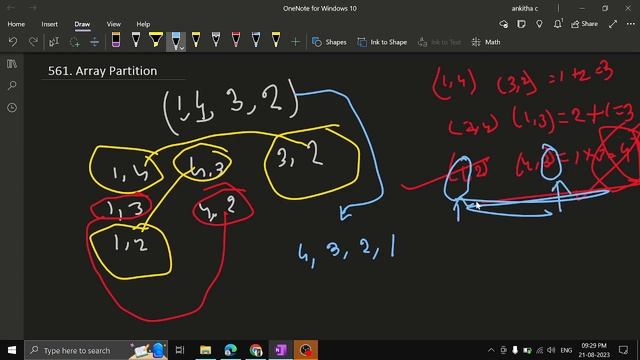Open the volume control in system tray

[x=551, y=350]
